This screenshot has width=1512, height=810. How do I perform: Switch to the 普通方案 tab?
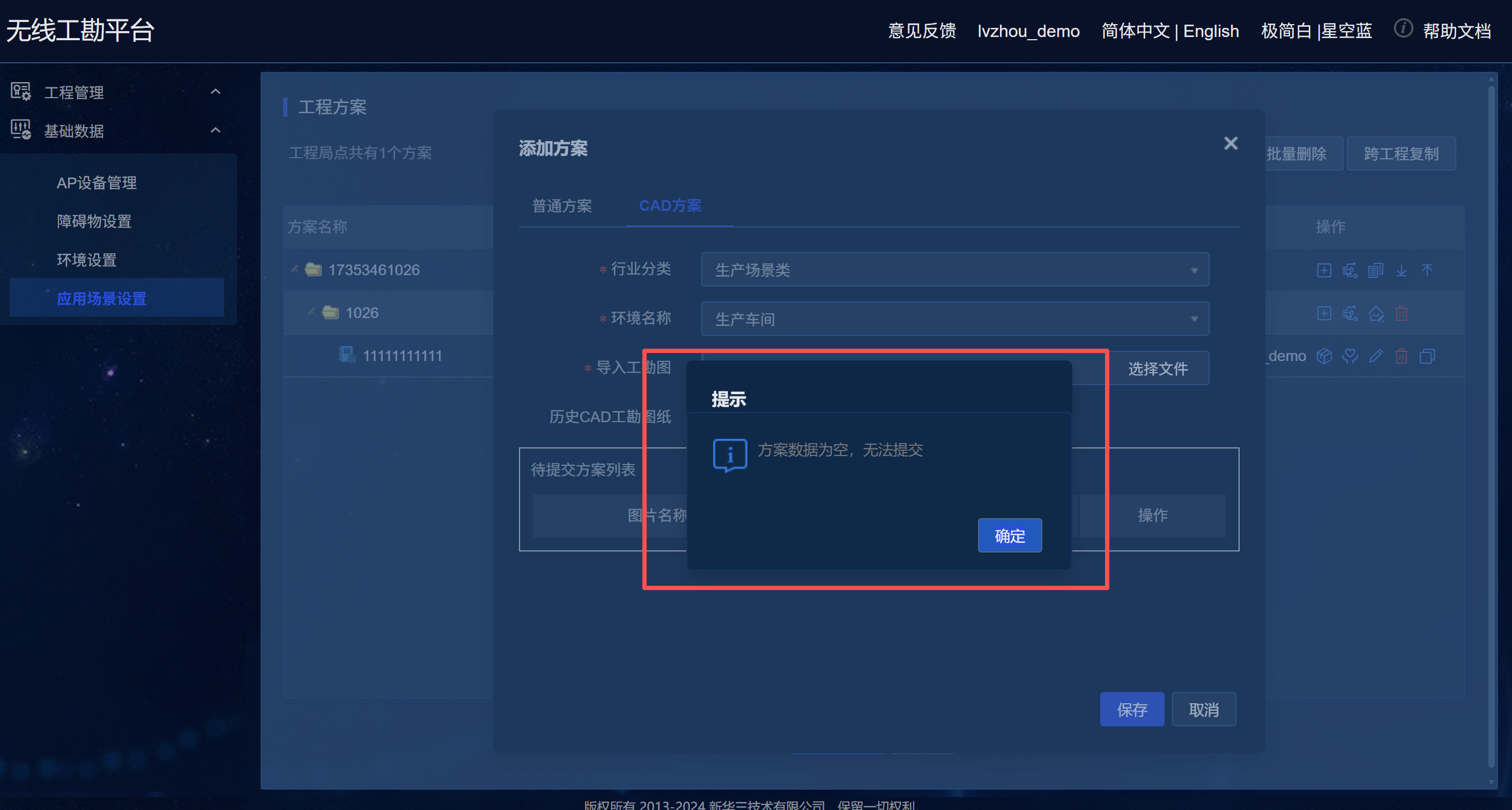click(x=561, y=205)
